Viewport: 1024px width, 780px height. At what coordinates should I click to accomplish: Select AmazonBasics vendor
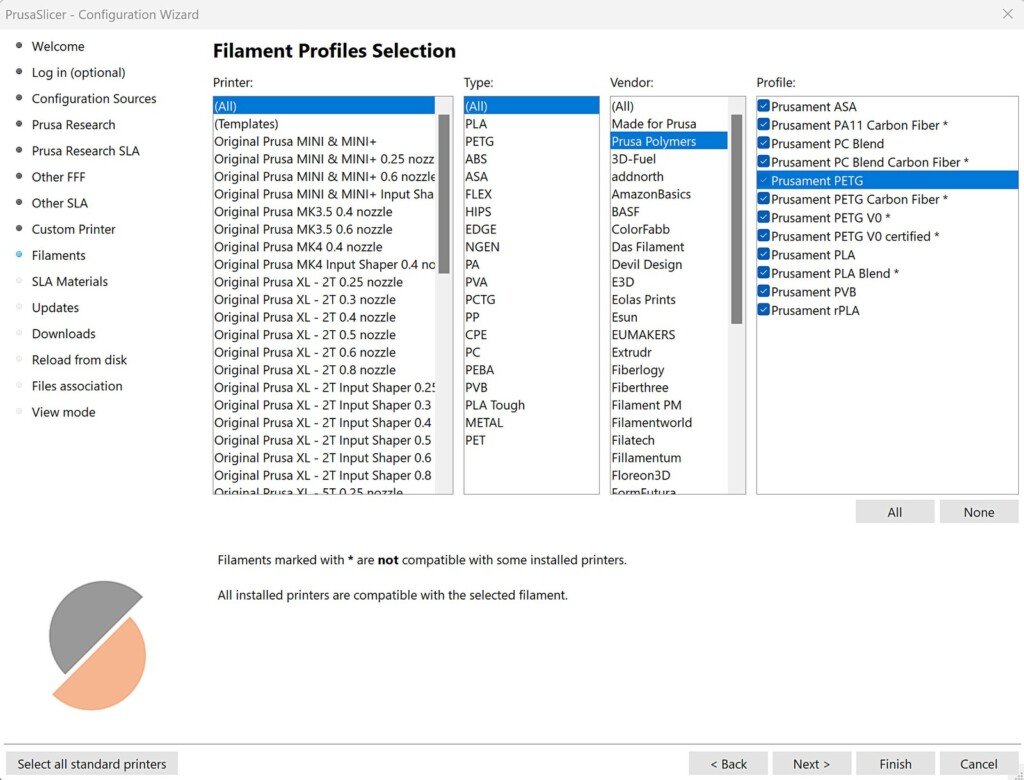(669, 194)
